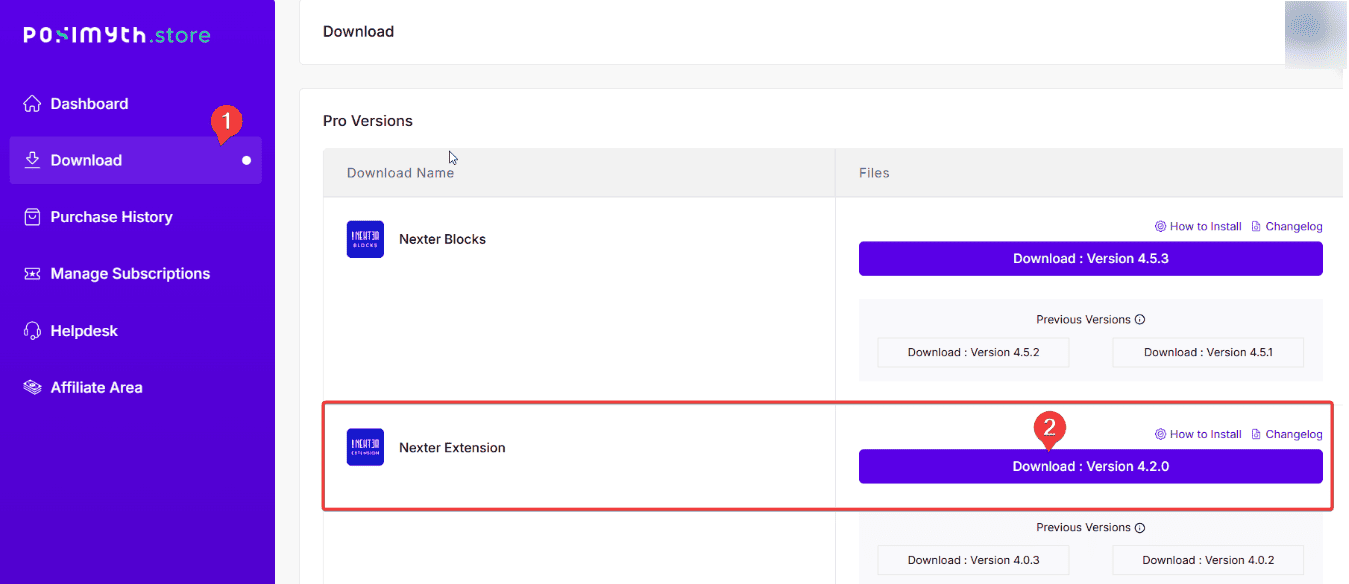This screenshot has height=584, width=1349.
Task: Open the Download Name column header
Action: coord(400,172)
